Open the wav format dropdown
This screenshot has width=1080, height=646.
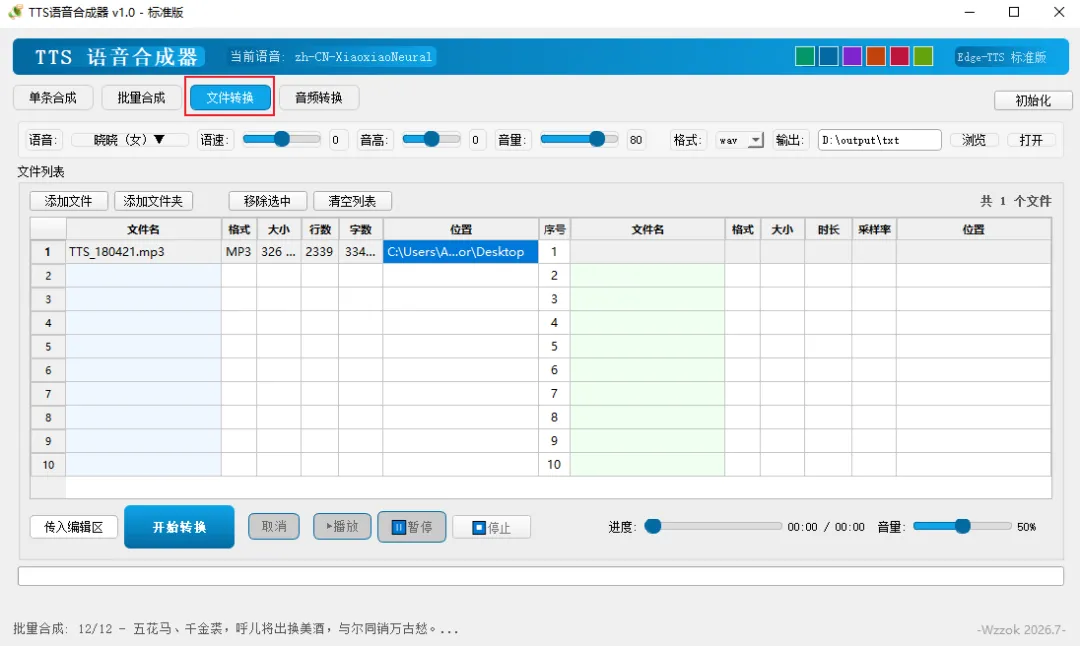click(x=740, y=140)
